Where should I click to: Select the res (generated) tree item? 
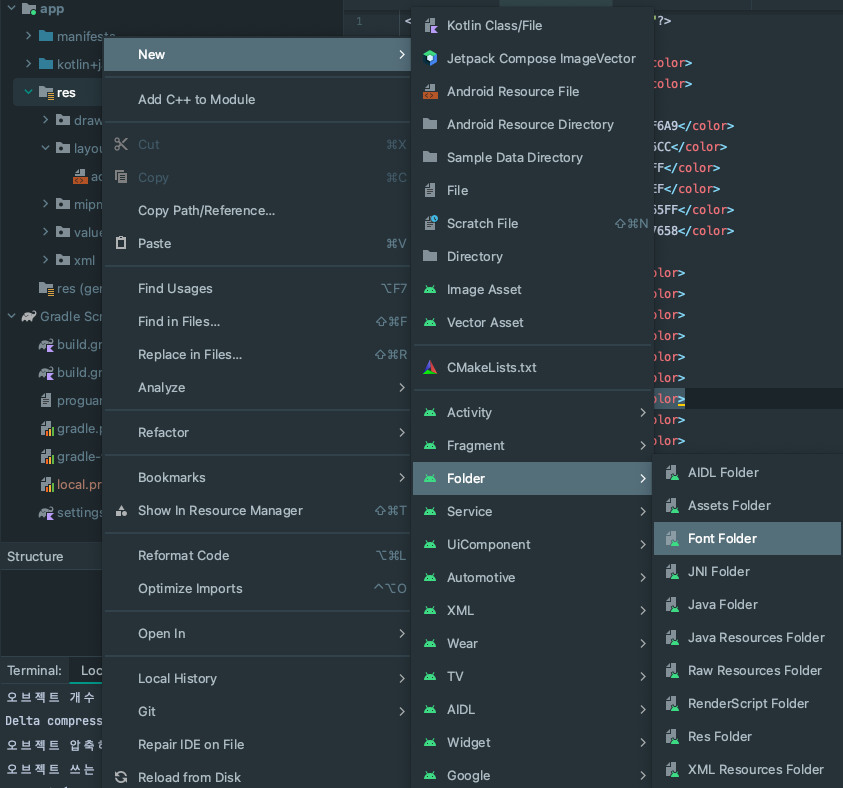[70, 289]
